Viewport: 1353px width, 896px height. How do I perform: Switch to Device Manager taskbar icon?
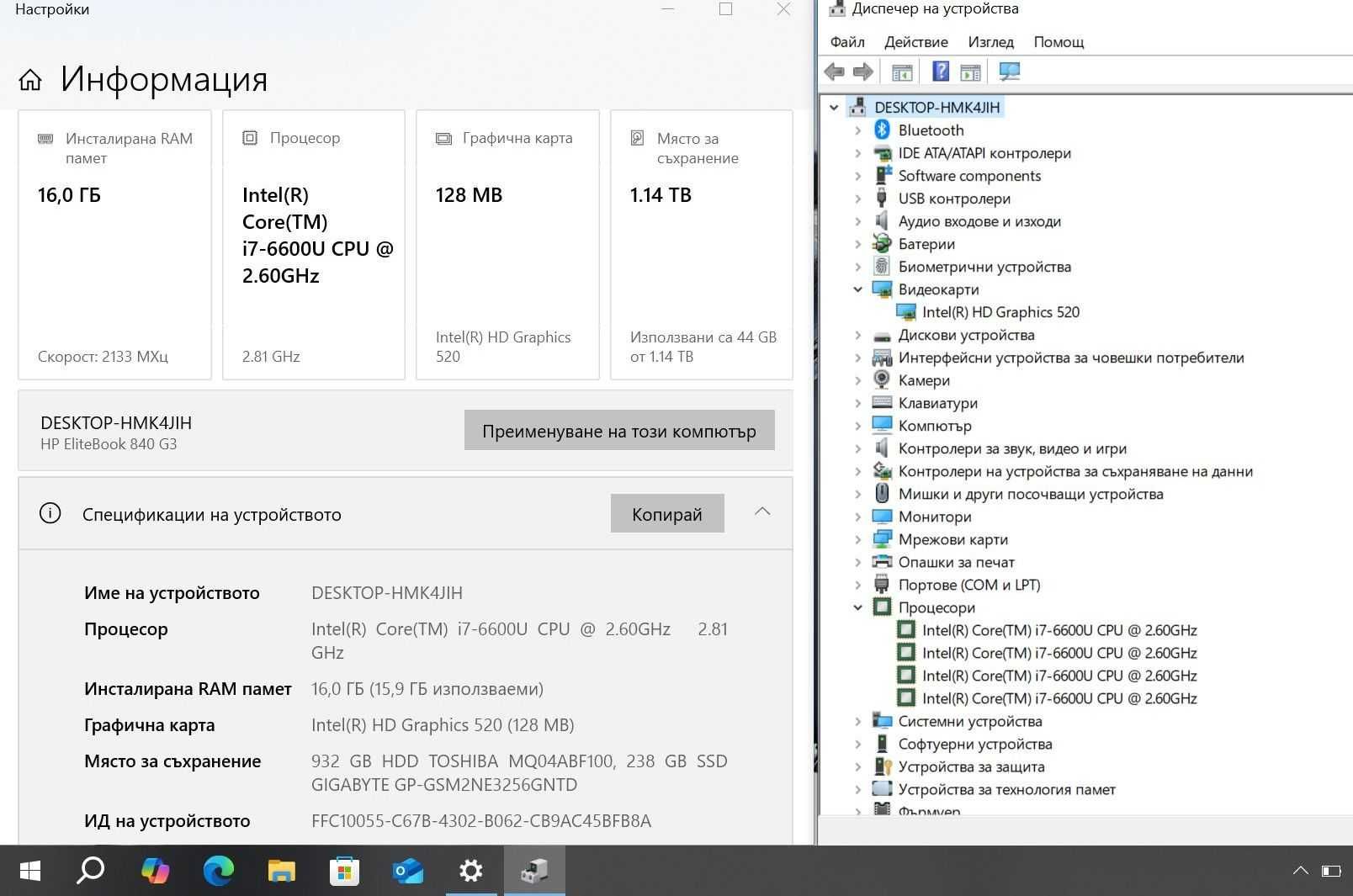click(534, 871)
